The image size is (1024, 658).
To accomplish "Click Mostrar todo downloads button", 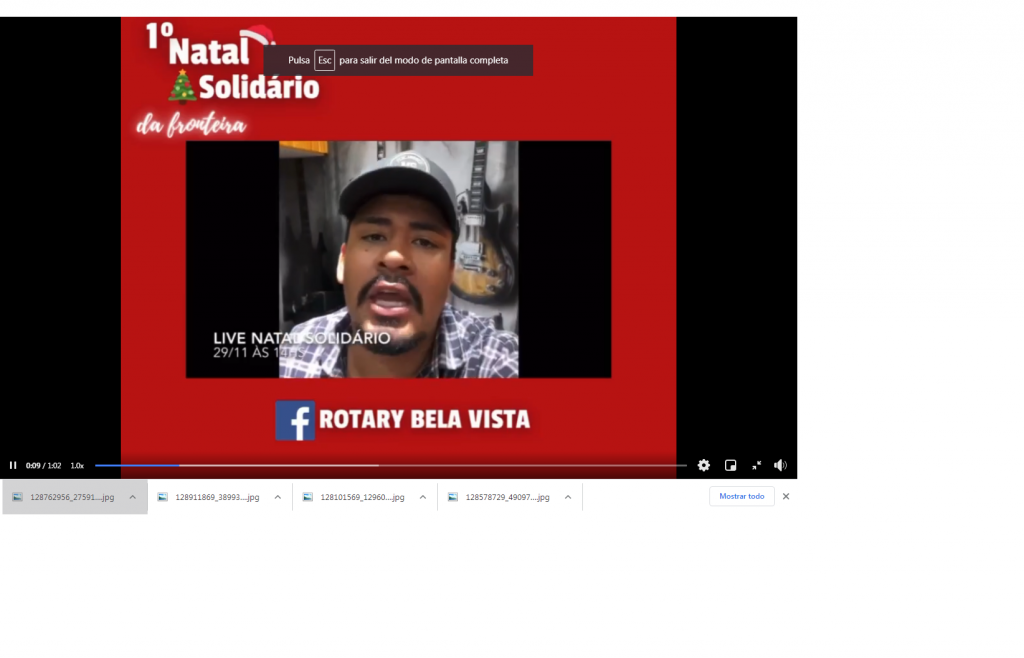I will (741, 496).
